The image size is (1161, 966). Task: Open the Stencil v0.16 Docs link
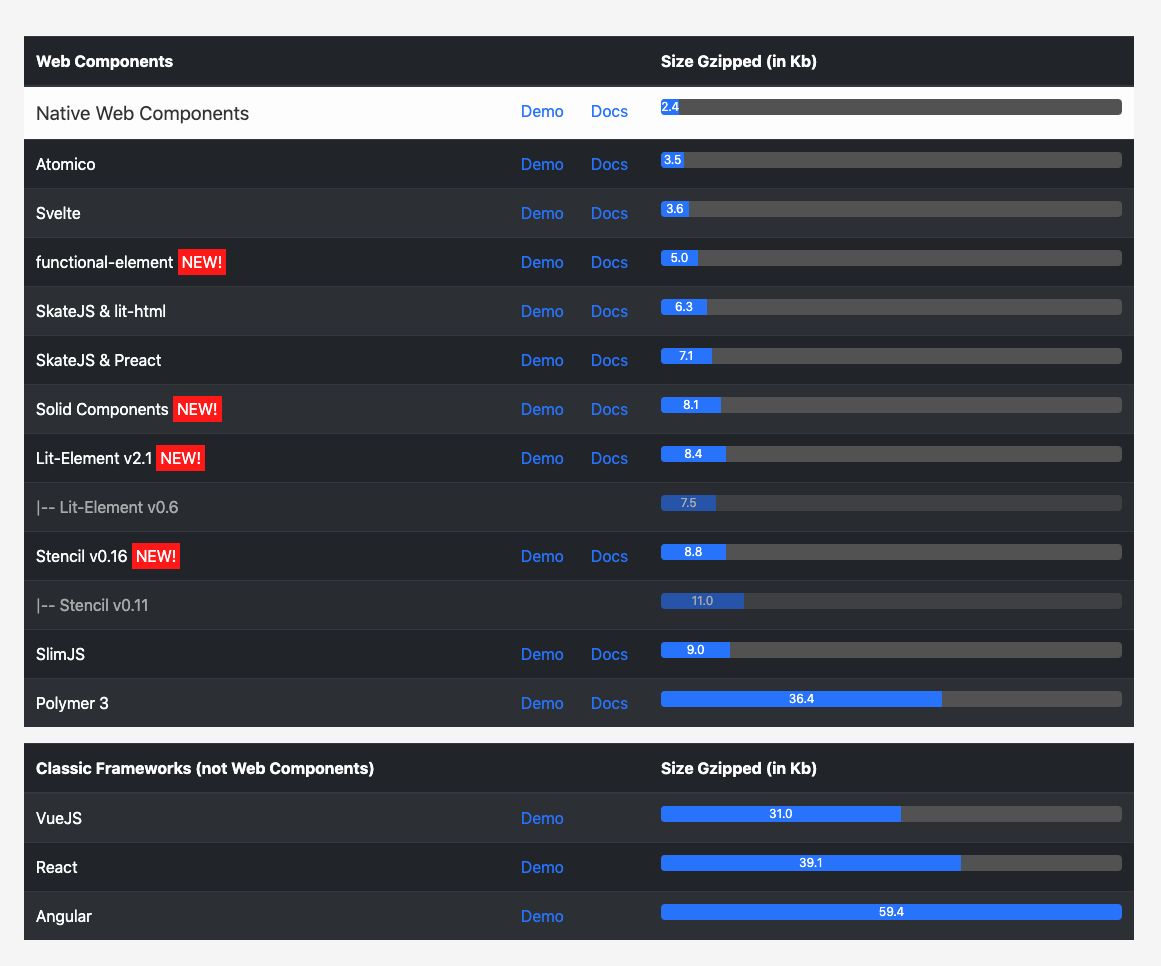pos(609,557)
